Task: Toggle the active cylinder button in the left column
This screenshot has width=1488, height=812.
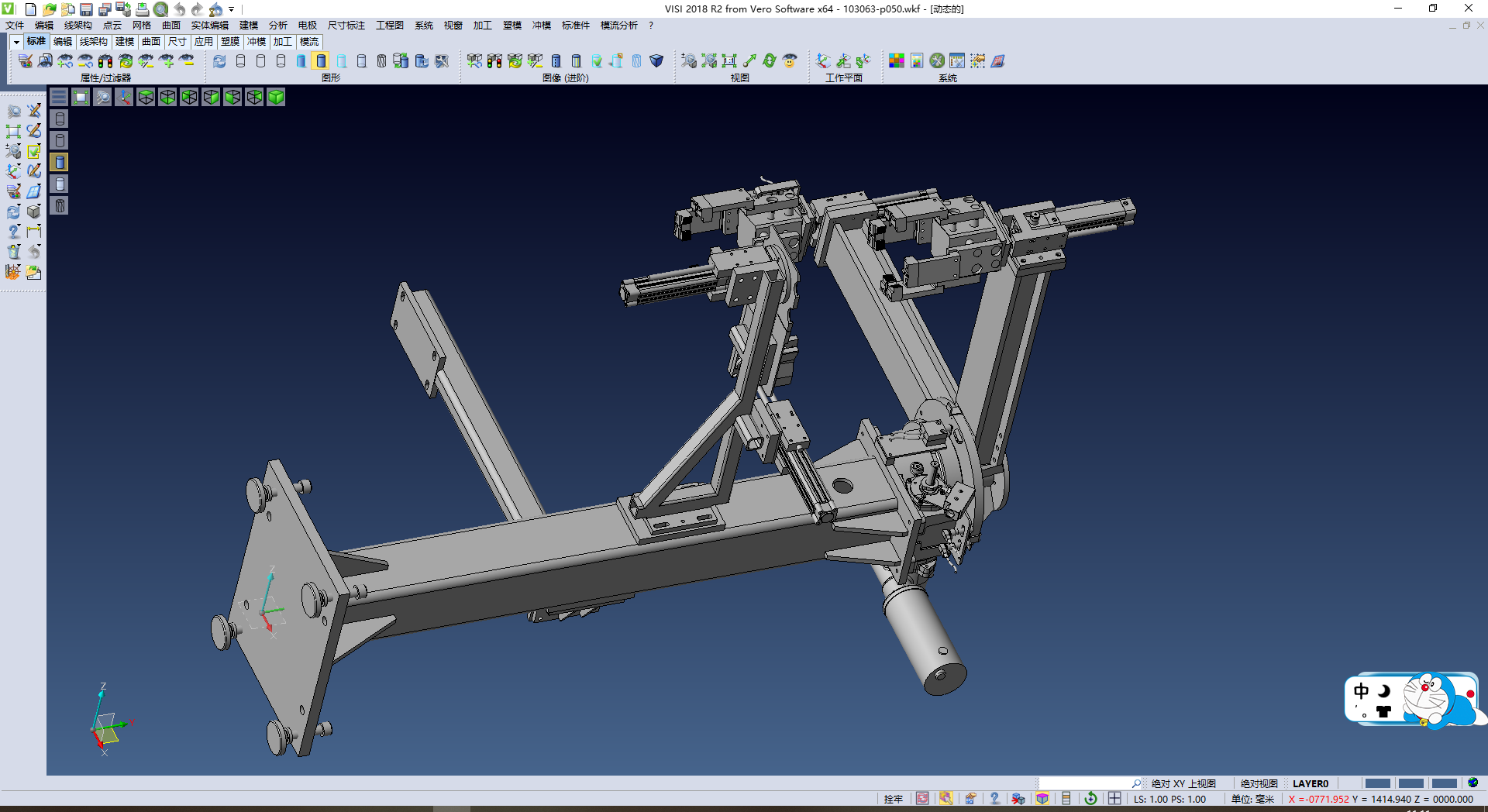Action: [60, 162]
